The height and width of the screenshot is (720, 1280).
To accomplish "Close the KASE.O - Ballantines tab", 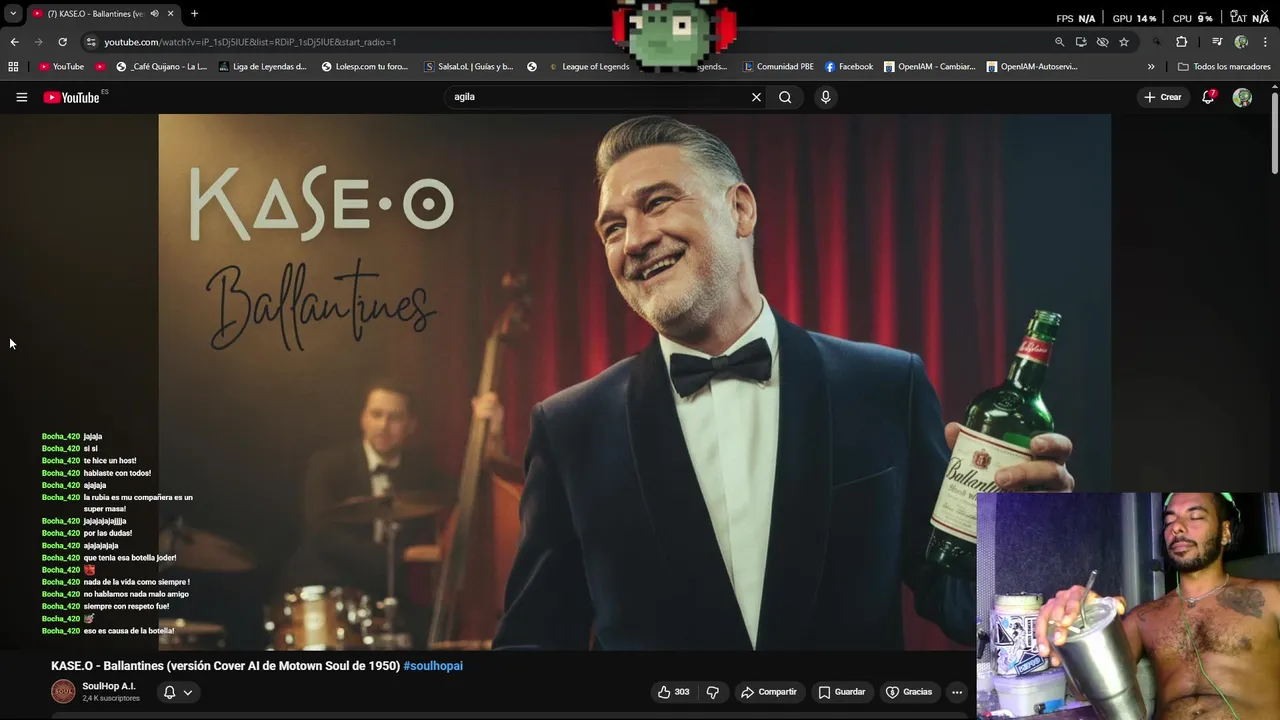I will (x=171, y=14).
